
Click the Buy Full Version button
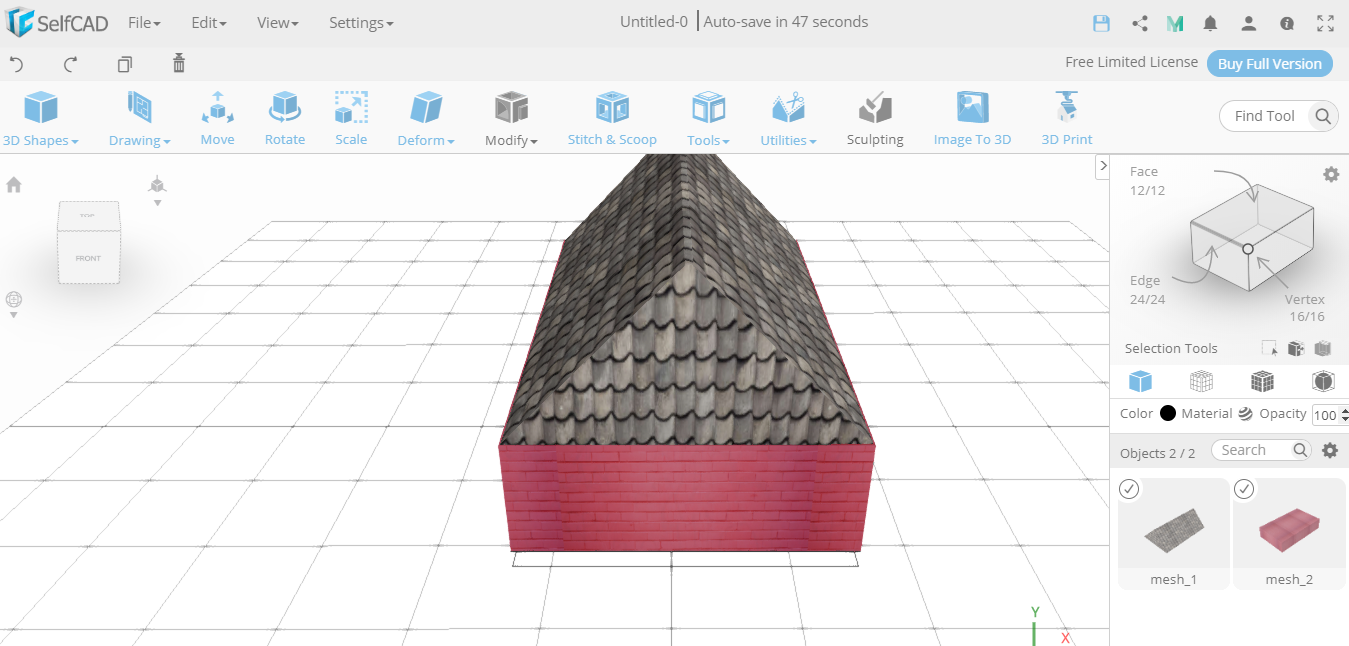[x=1269, y=63]
